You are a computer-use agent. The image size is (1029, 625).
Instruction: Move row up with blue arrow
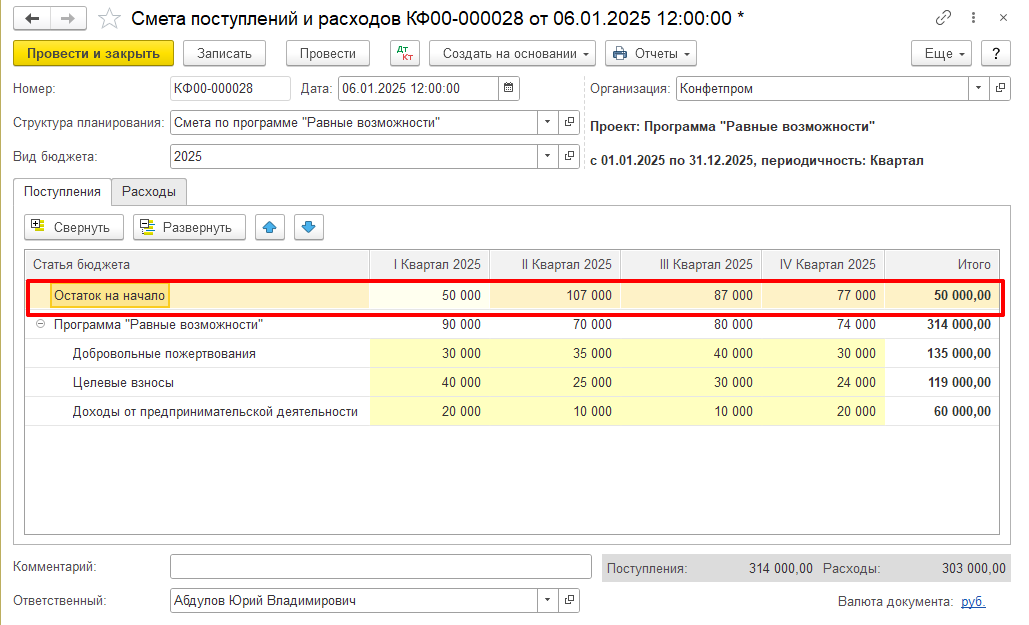(269, 227)
